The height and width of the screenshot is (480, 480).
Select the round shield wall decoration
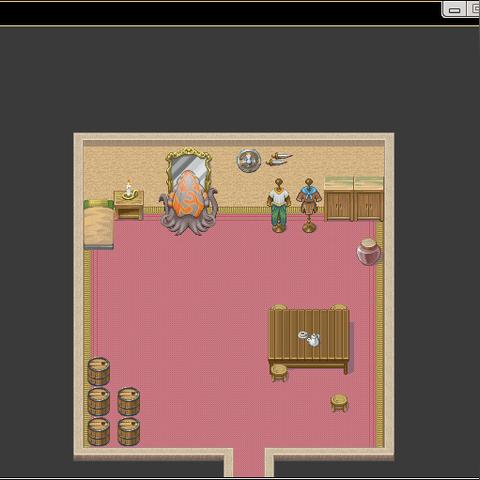pyautogui.click(x=249, y=160)
